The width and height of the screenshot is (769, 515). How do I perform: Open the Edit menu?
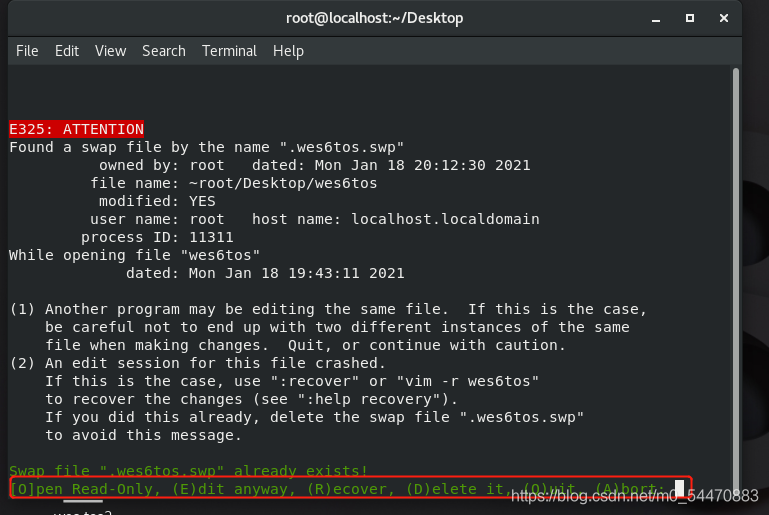point(67,51)
